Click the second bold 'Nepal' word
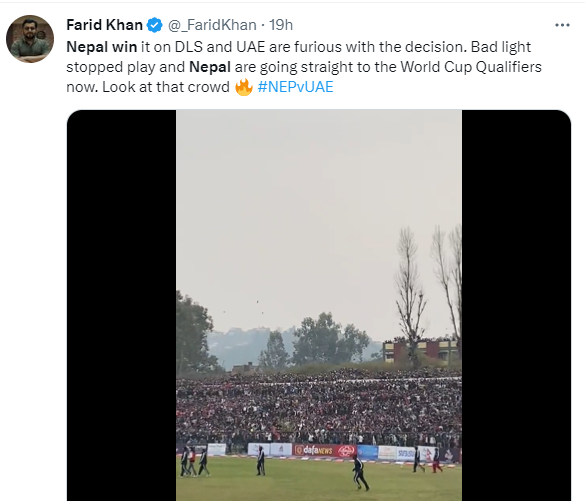Screen dimensions: 585x501 (x=210, y=67)
